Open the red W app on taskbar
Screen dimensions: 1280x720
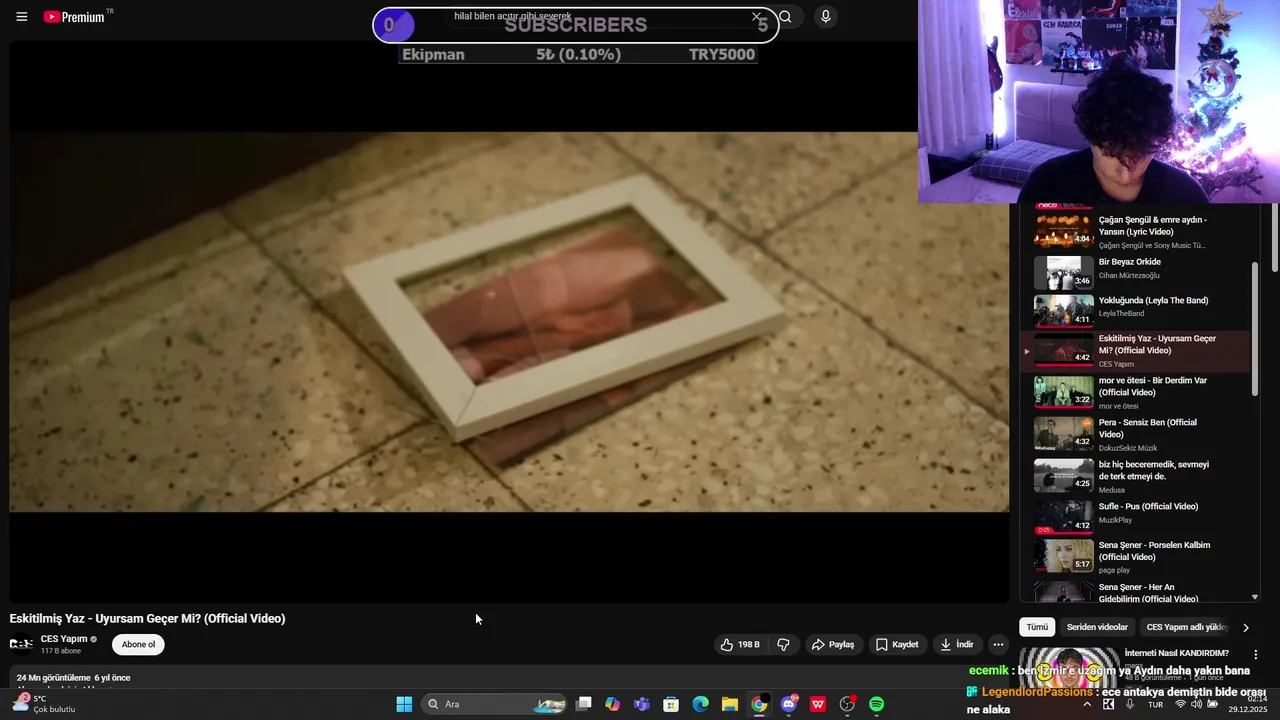tap(818, 704)
